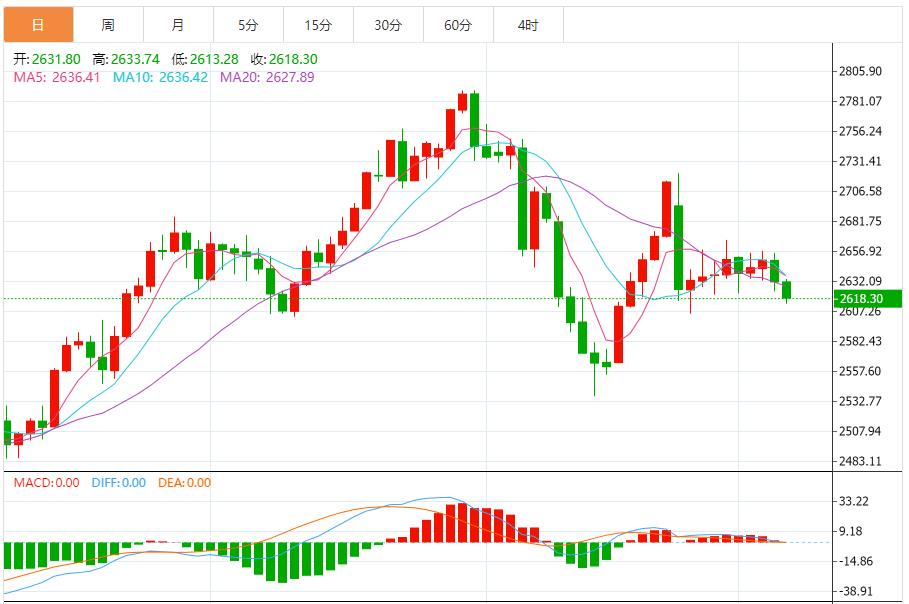This screenshot has height=604, width=909.
Task: Show the 30分 interval chart
Action: [388, 25]
